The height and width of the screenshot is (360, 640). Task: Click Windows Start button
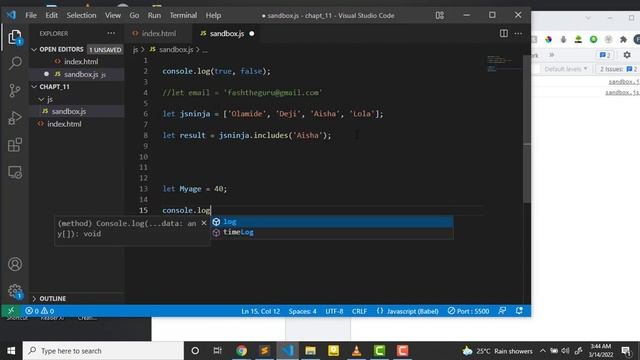coord(11,351)
